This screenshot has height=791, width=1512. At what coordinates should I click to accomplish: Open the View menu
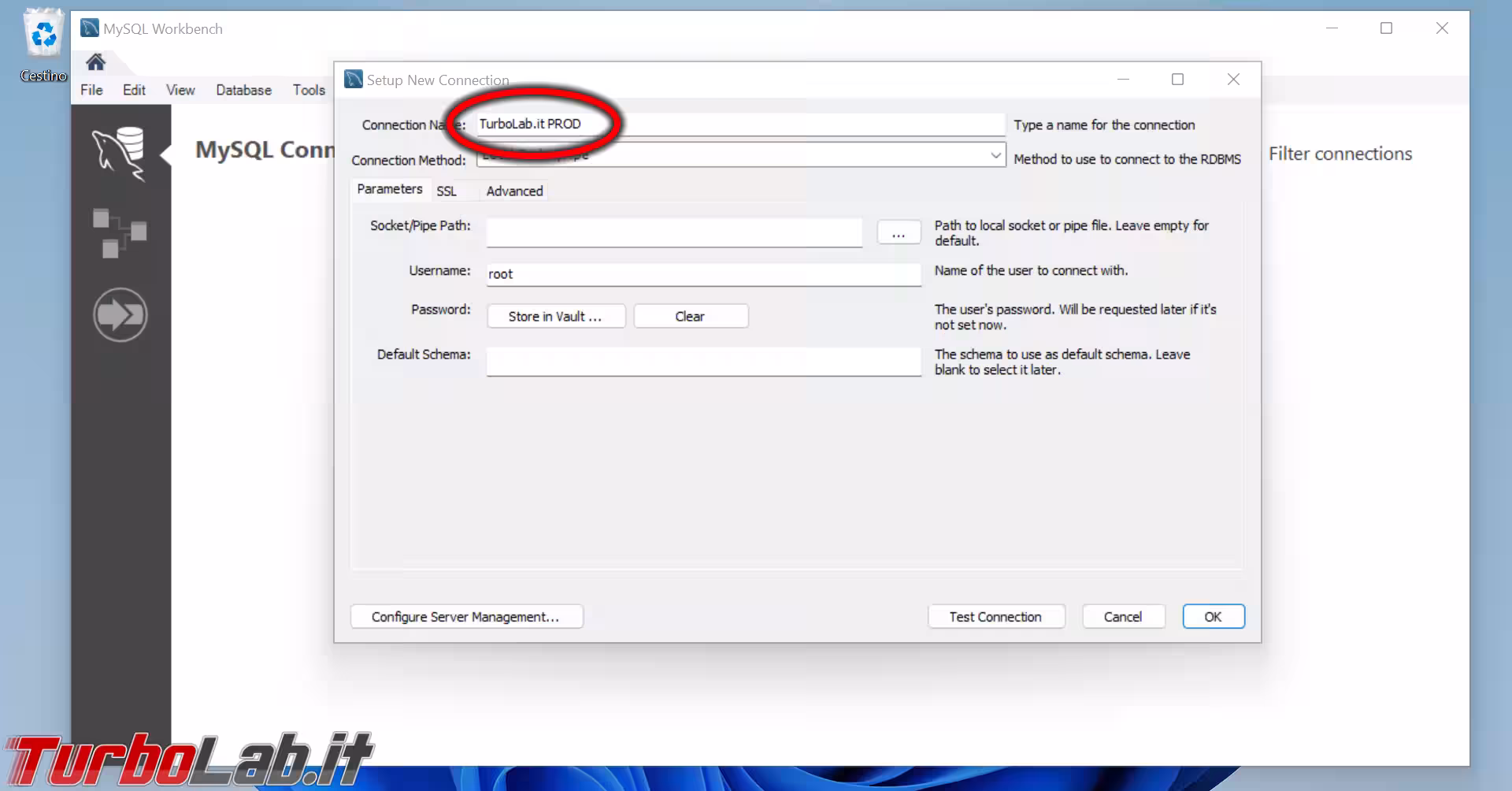point(180,90)
